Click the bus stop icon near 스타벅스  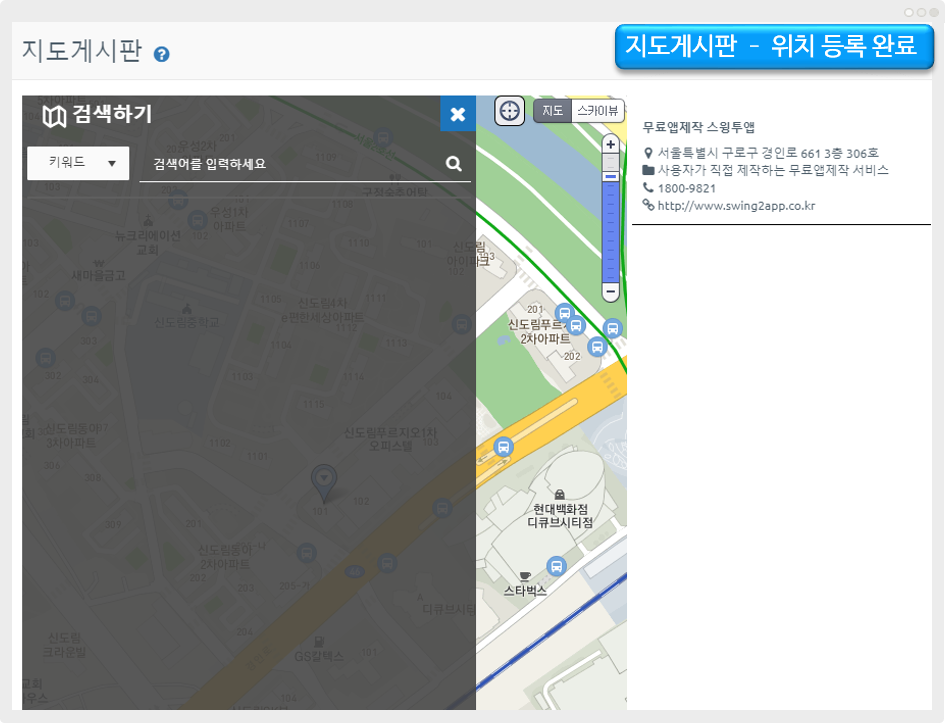tap(557, 566)
